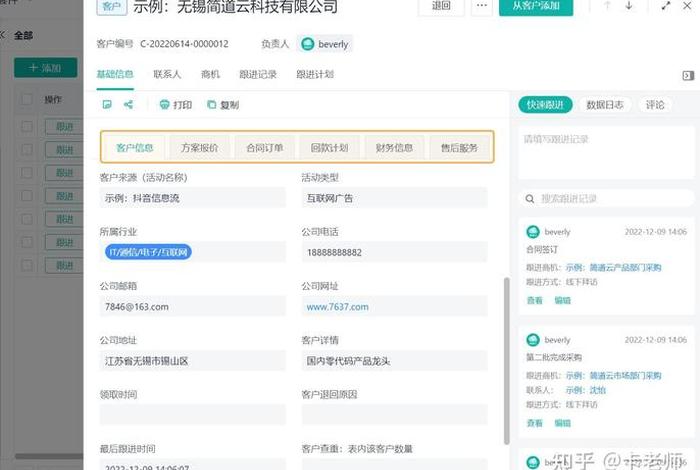Image resolution: width=700 pixels, height=470 pixels.
Task: Select the 售后服务 sub-tab
Action: tap(459, 148)
